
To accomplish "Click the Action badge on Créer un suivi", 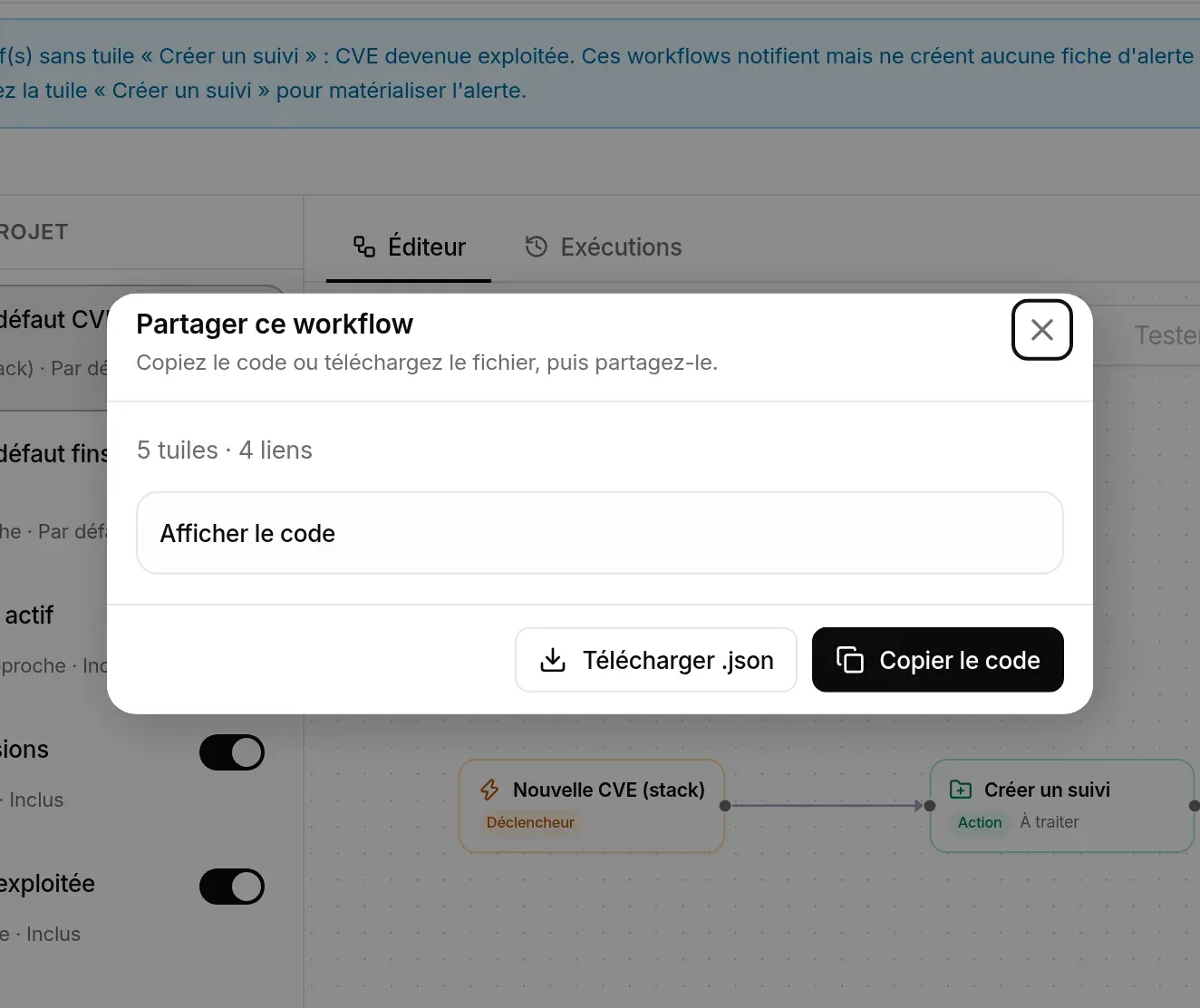I will 980,822.
